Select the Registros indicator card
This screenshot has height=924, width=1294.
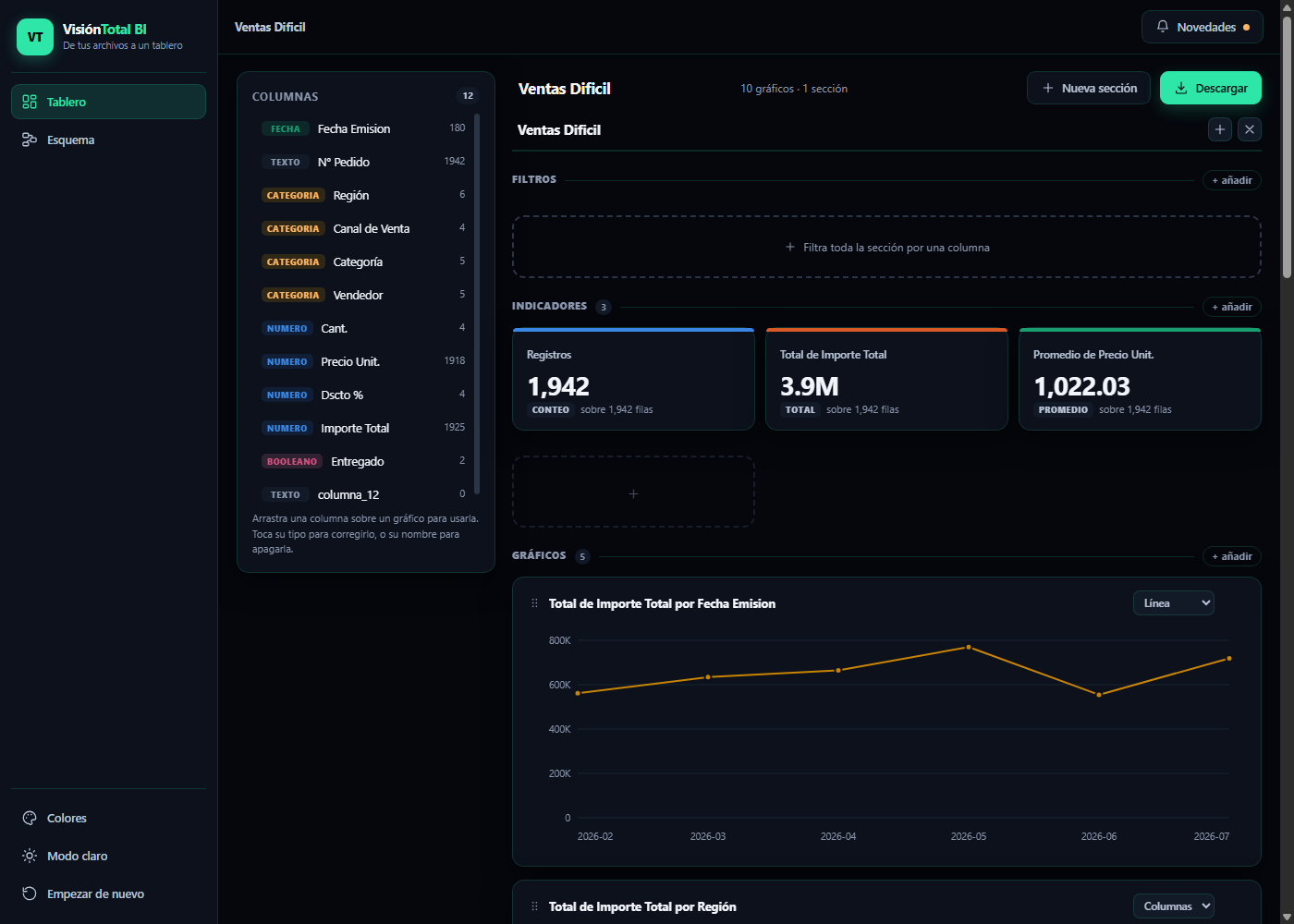(x=633, y=379)
